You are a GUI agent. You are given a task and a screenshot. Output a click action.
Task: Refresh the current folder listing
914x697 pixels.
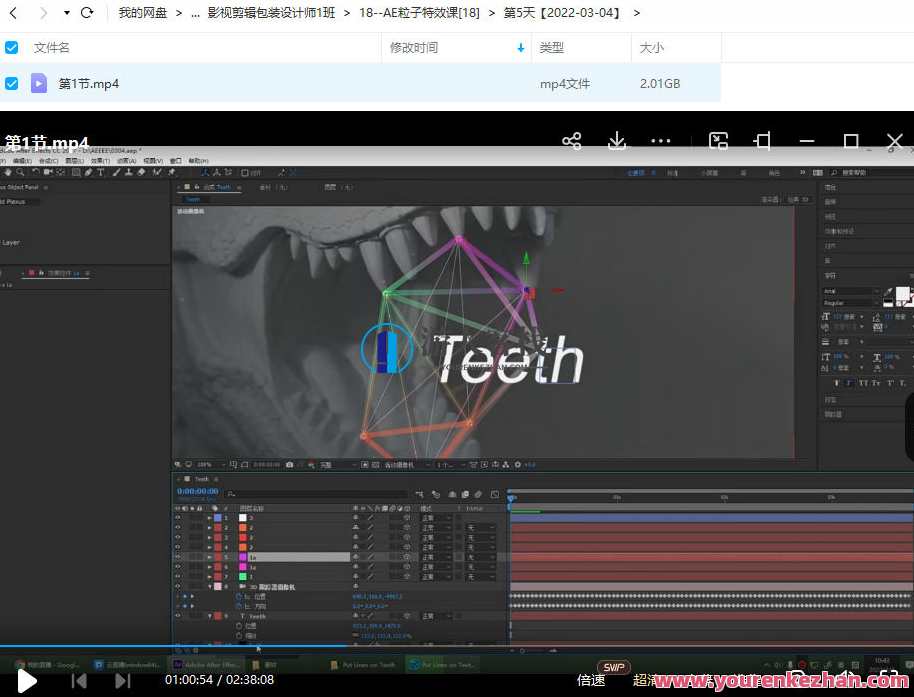pos(87,13)
